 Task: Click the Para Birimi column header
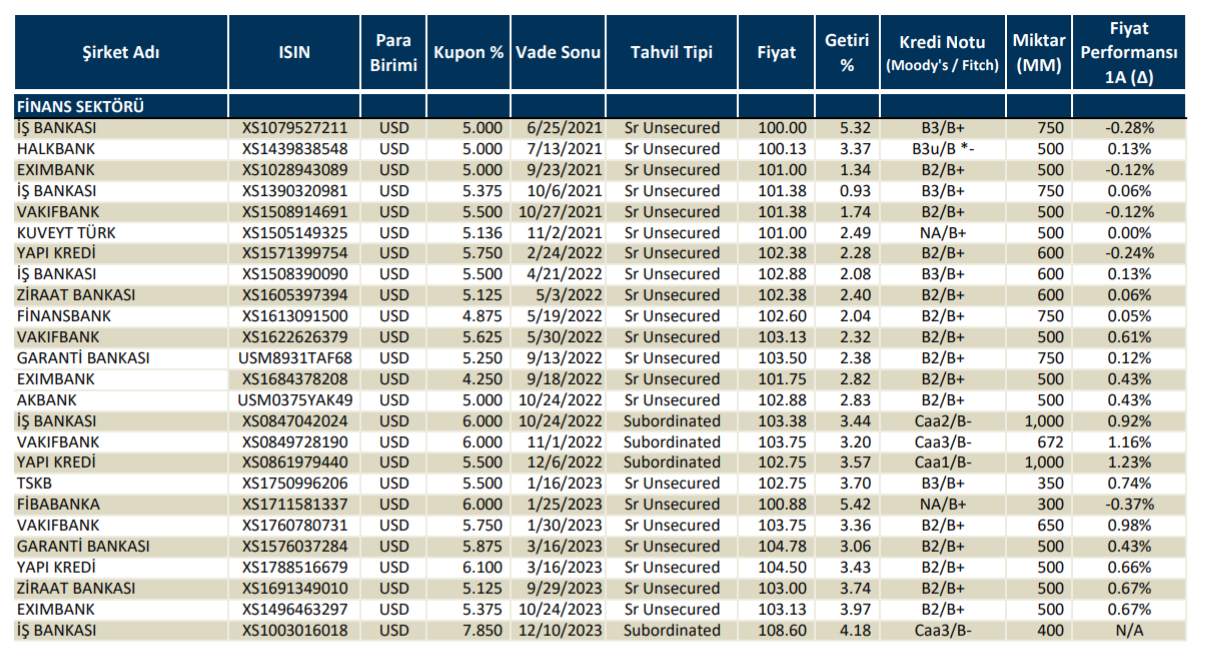[394, 53]
